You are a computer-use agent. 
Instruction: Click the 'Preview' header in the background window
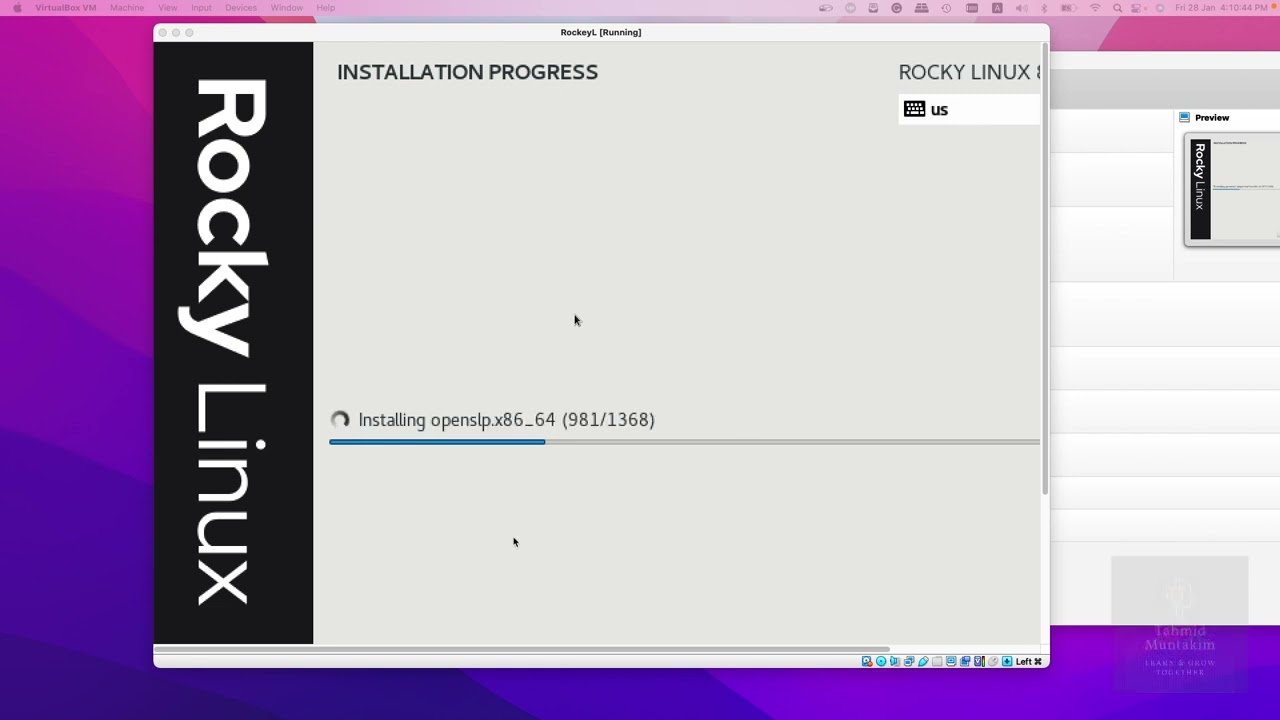[1212, 118]
